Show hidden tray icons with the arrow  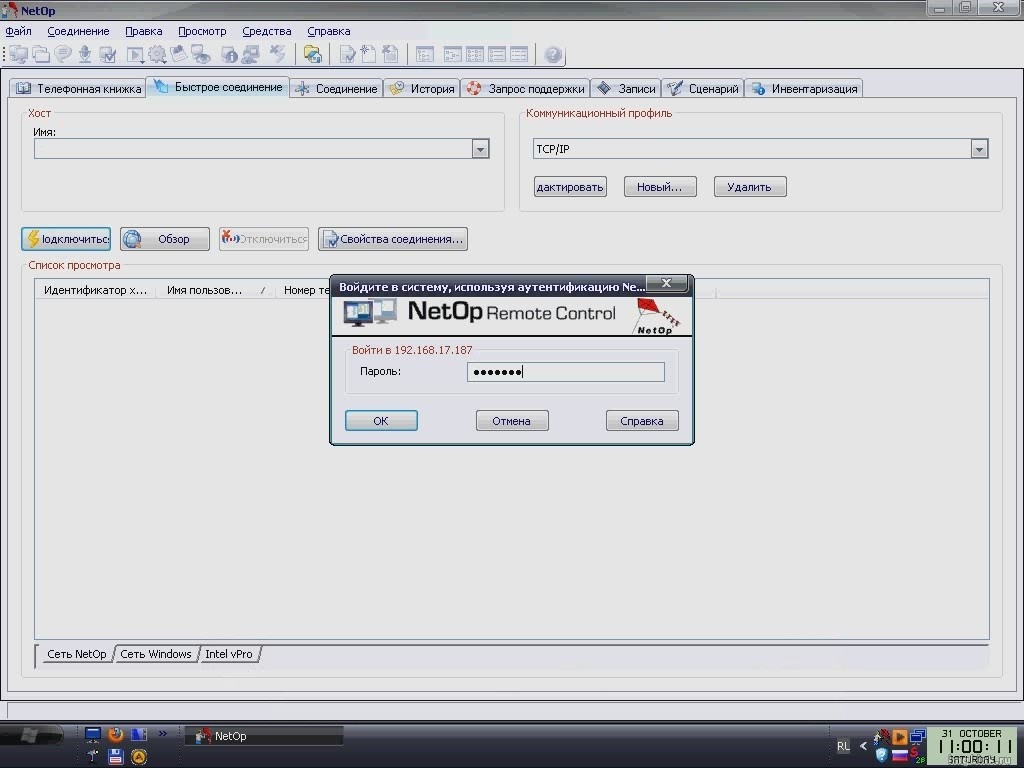[863, 746]
